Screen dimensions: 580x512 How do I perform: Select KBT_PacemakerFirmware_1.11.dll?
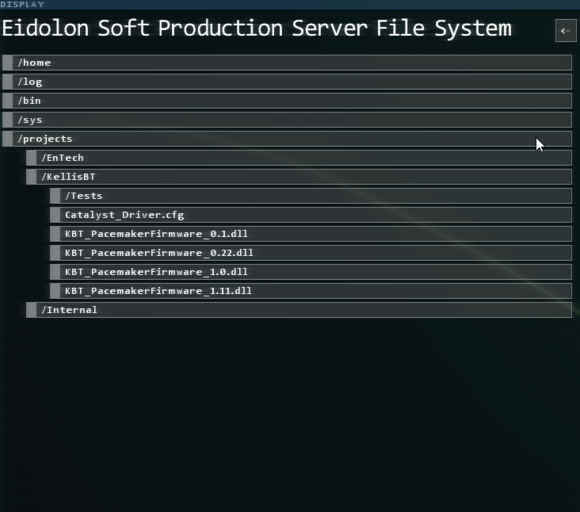pyautogui.click(x=311, y=291)
